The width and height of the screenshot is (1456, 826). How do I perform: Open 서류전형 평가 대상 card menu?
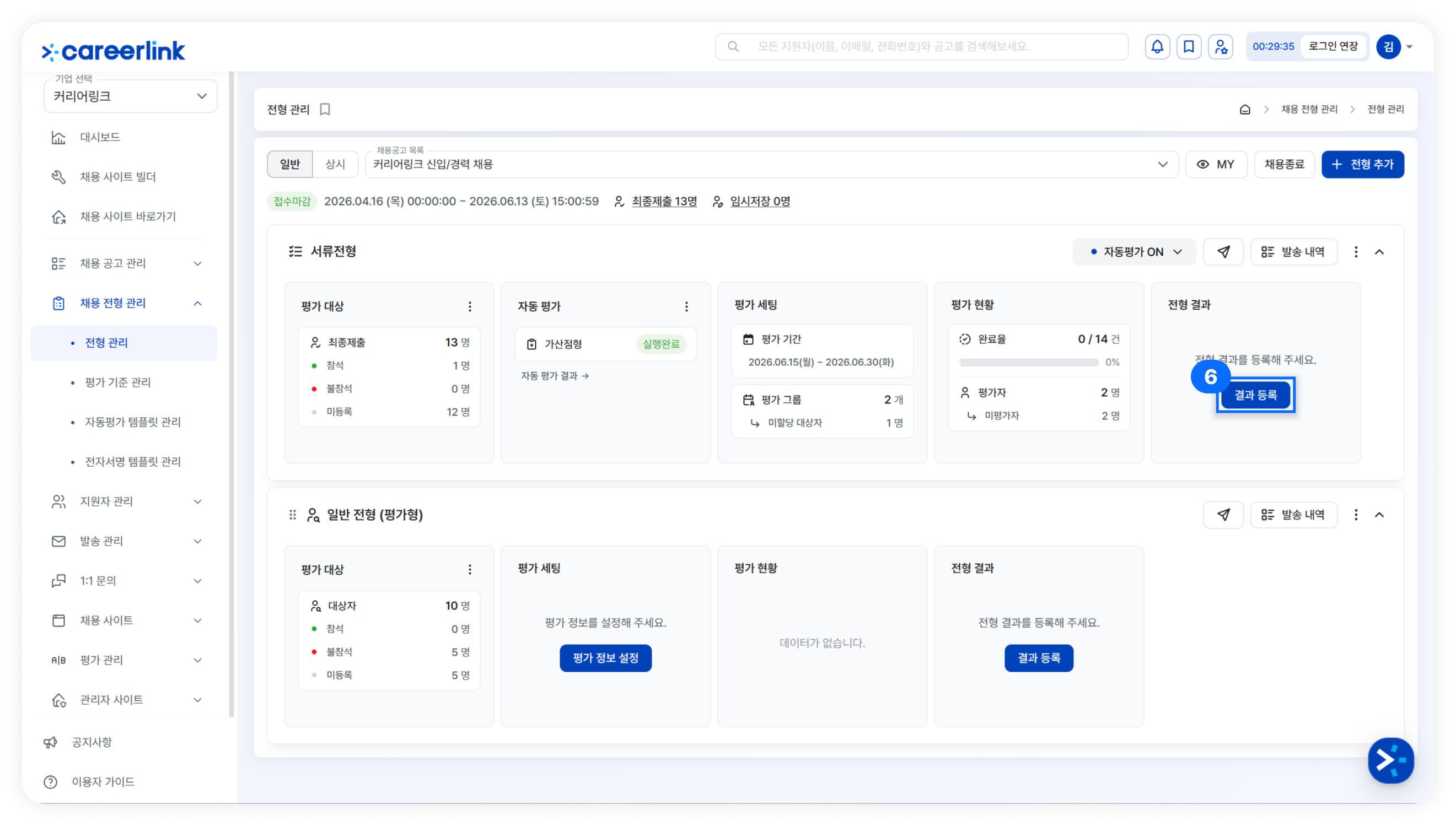pos(470,306)
